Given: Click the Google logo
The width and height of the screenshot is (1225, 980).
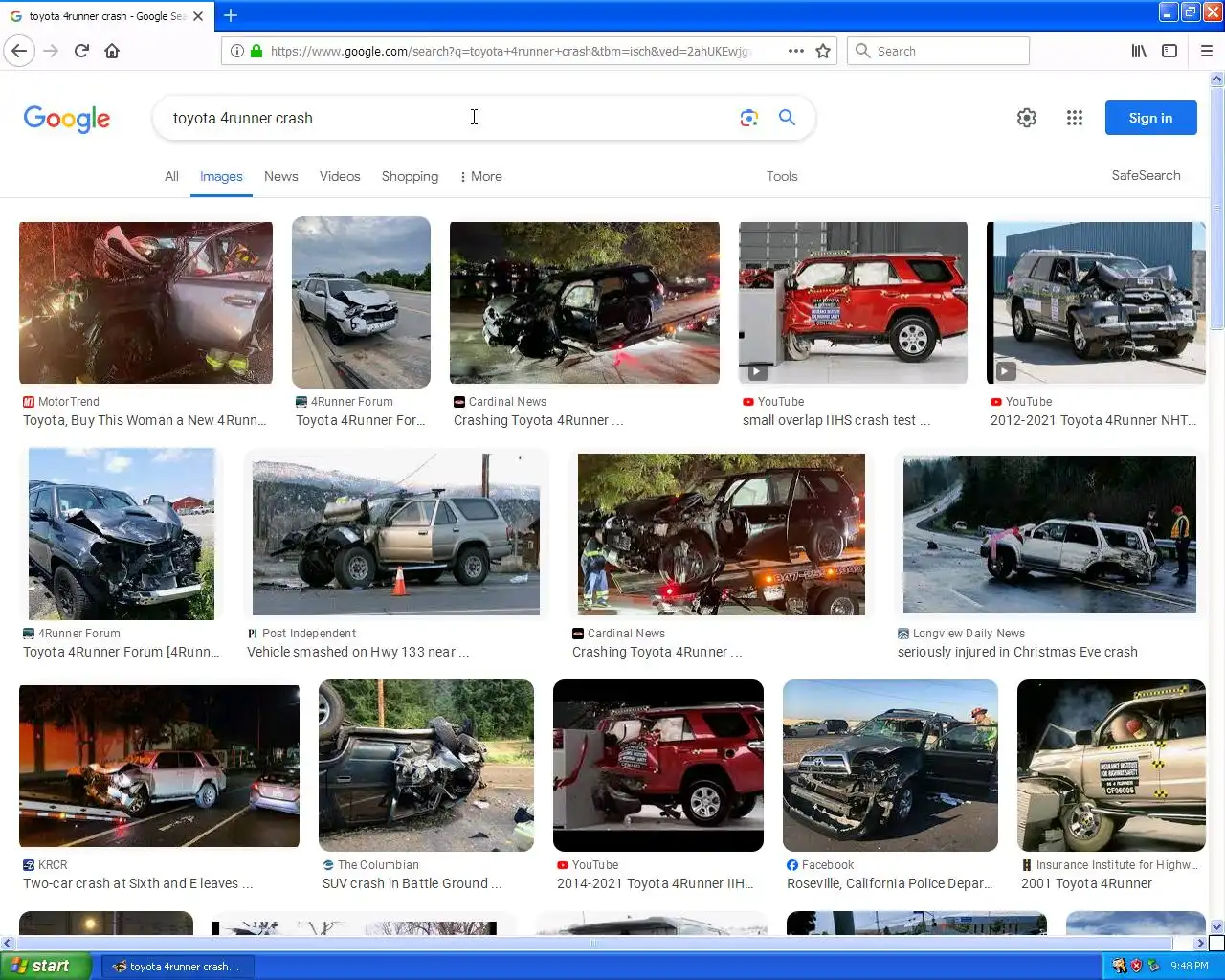Looking at the screenshot, I should (x=67, y=119).
